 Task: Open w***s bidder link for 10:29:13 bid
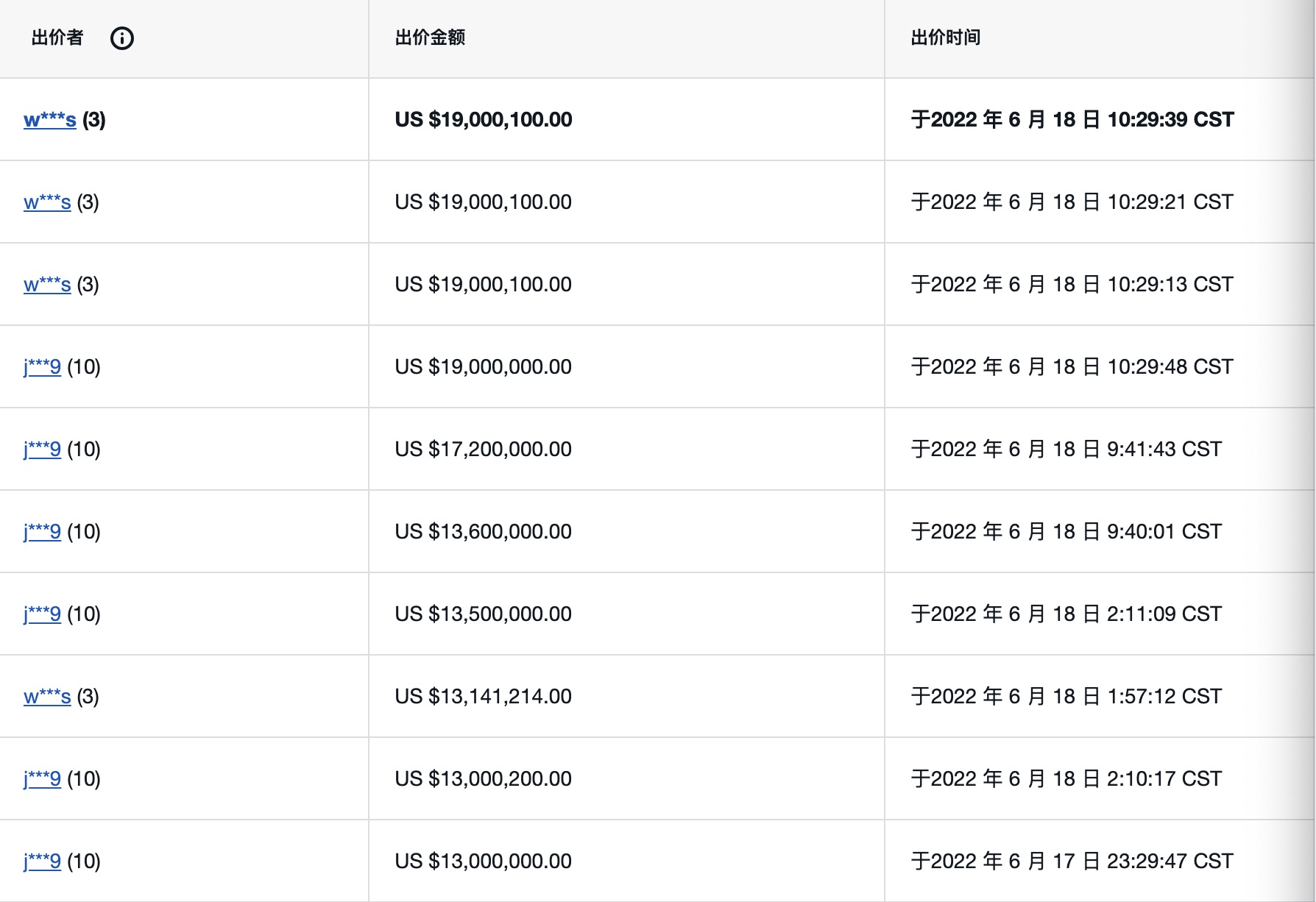click(47, 285)
